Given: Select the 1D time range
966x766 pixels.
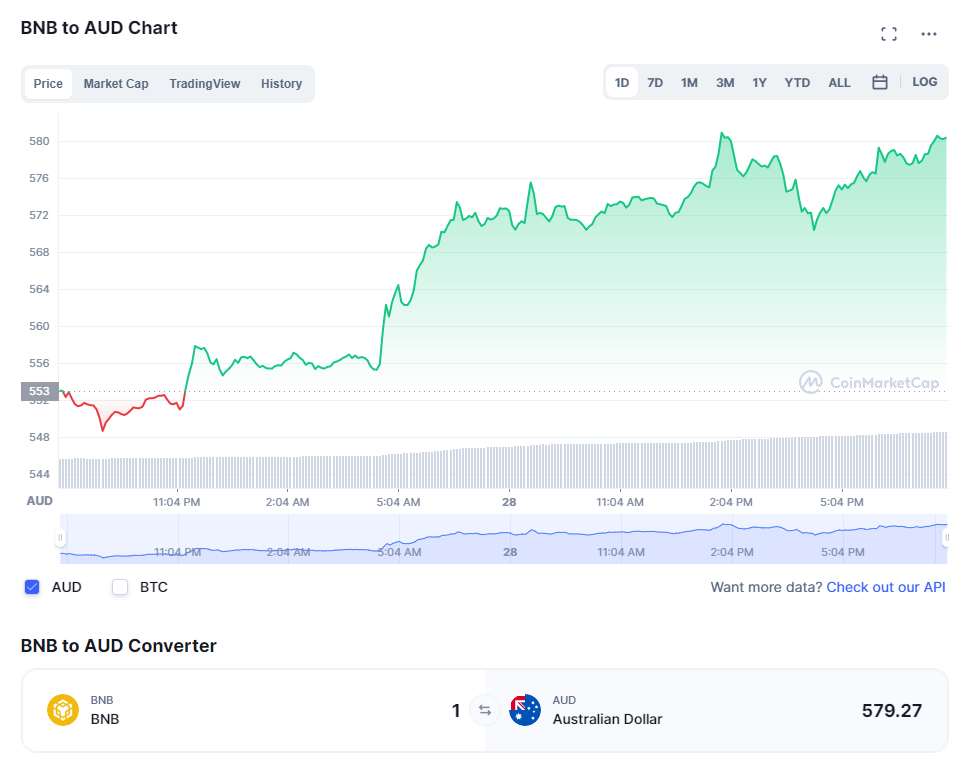Looking at the screenshot, I should tap(622, 83).
